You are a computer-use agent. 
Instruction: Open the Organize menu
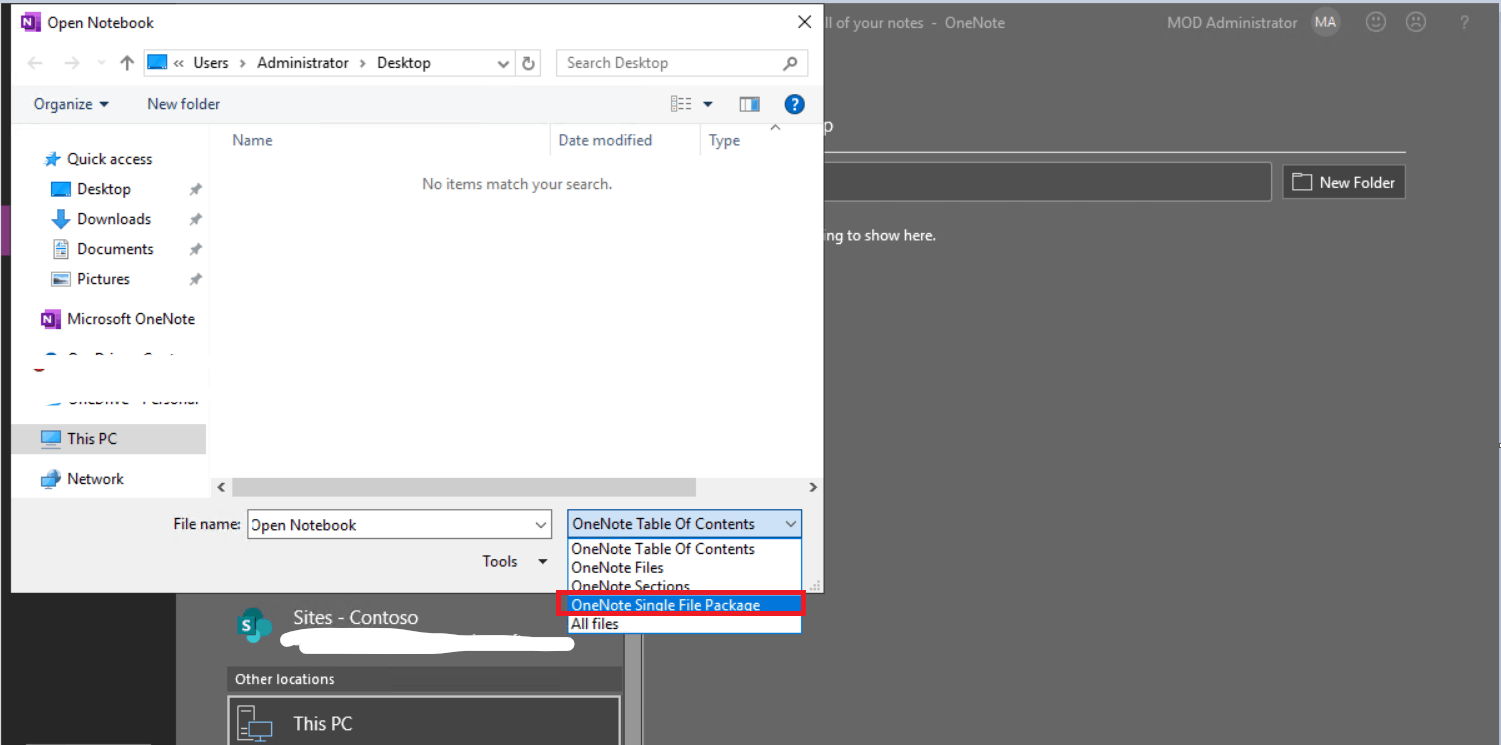point(71,104)
